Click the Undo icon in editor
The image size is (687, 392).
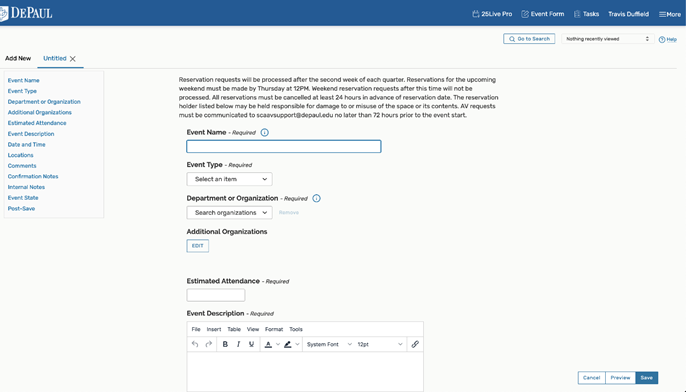tap(195, 344)
